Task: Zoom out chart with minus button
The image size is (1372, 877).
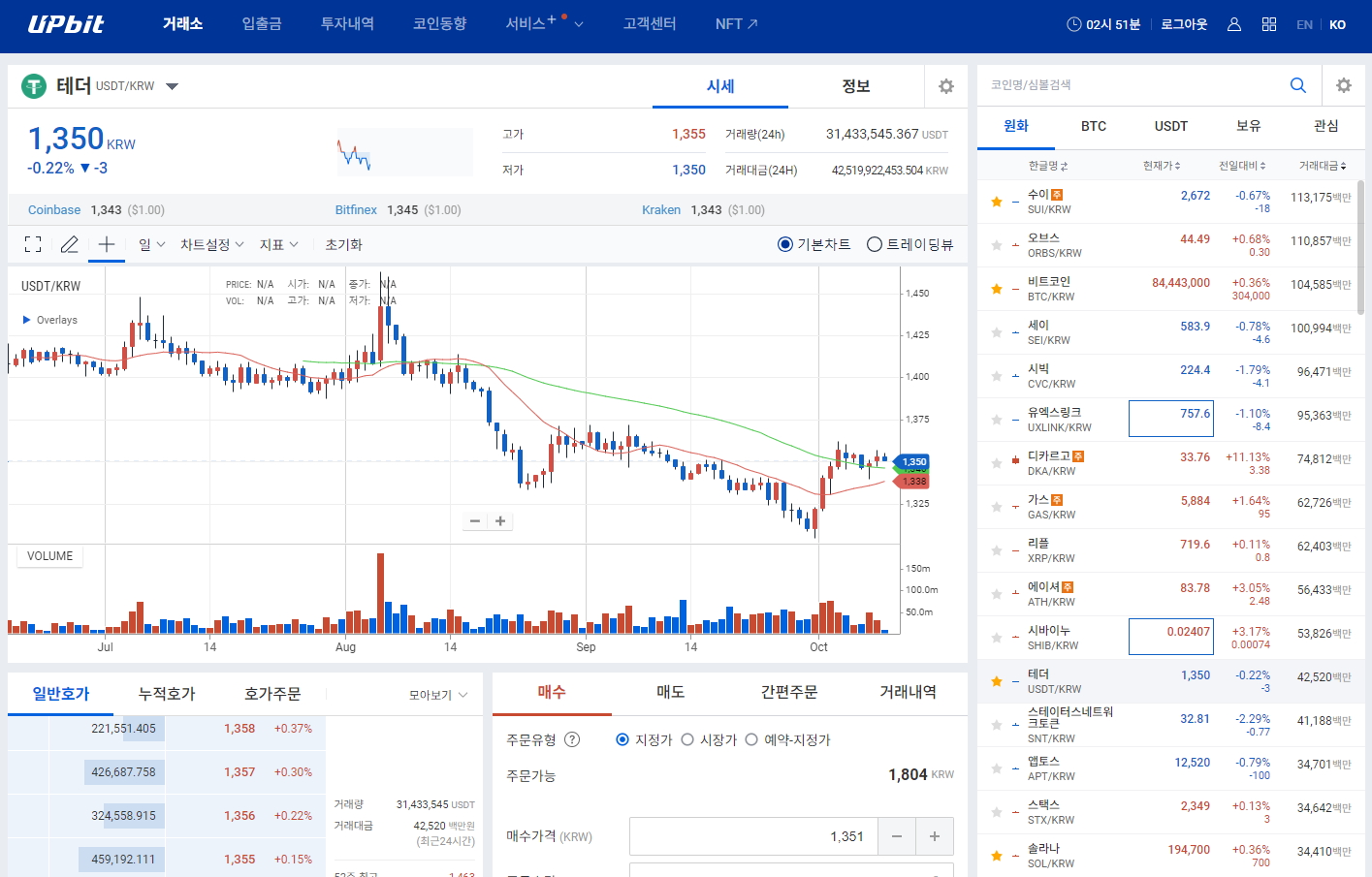Action: 475,521
